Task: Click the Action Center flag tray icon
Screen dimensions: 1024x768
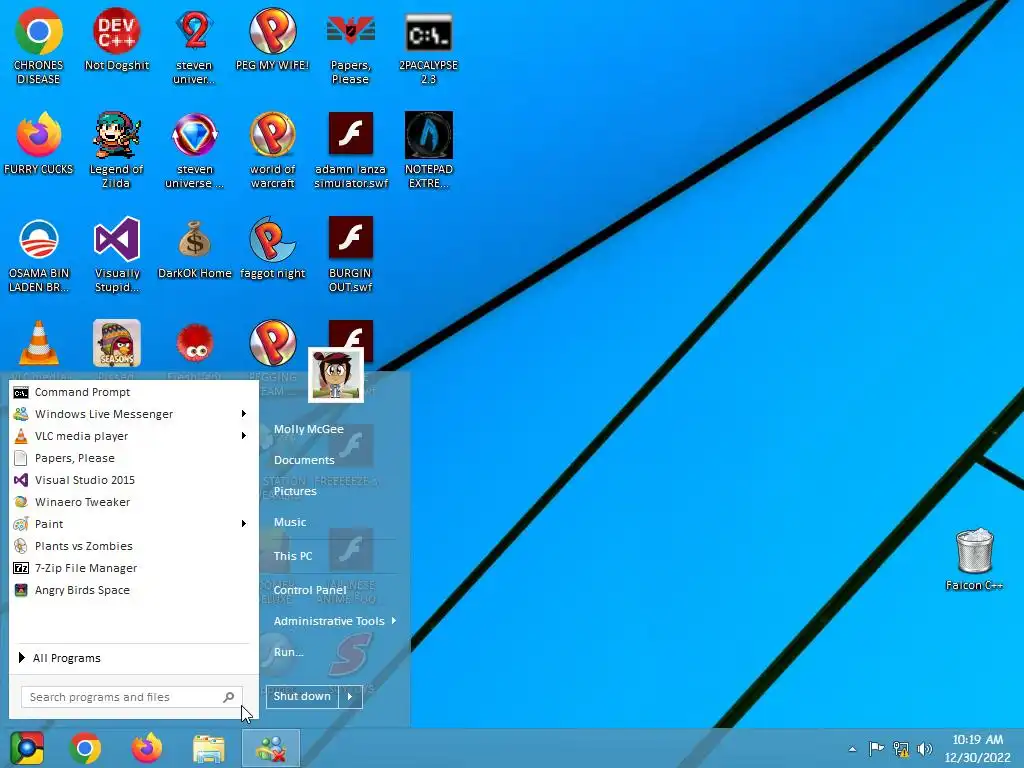Action: pos(876,748)
